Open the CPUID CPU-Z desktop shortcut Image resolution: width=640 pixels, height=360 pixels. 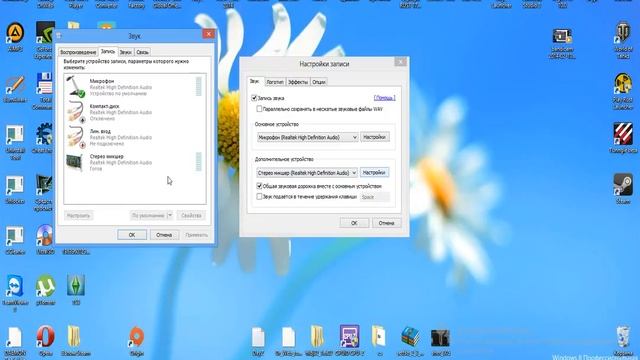point(349,336)
